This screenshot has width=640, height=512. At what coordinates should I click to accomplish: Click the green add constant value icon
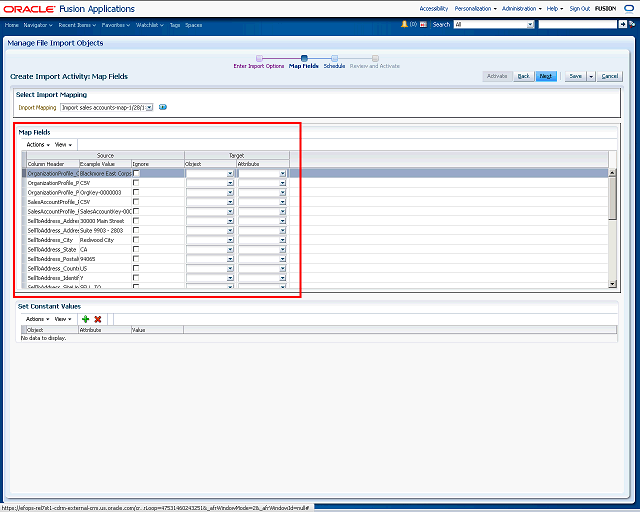click(x=86, y=319)
